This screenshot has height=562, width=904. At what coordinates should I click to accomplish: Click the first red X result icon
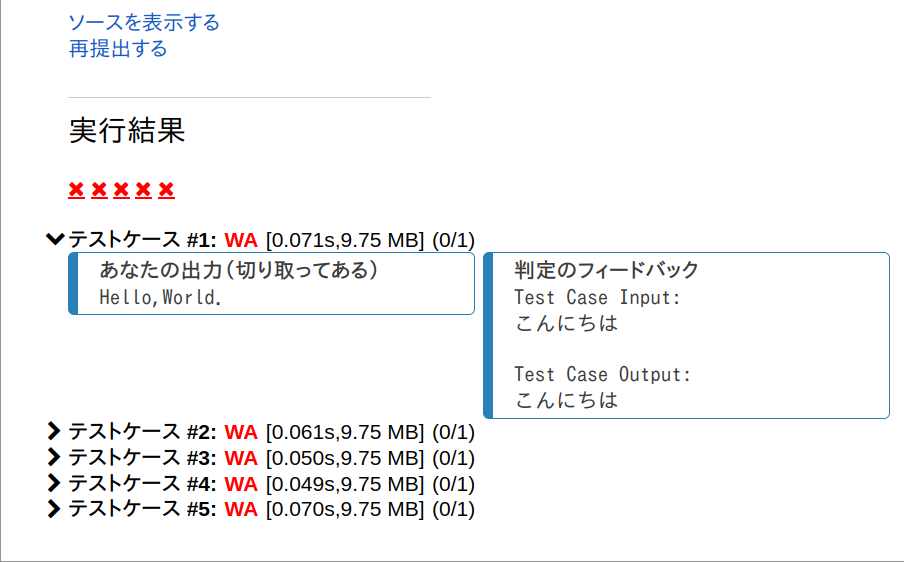(x=76, y=190)
